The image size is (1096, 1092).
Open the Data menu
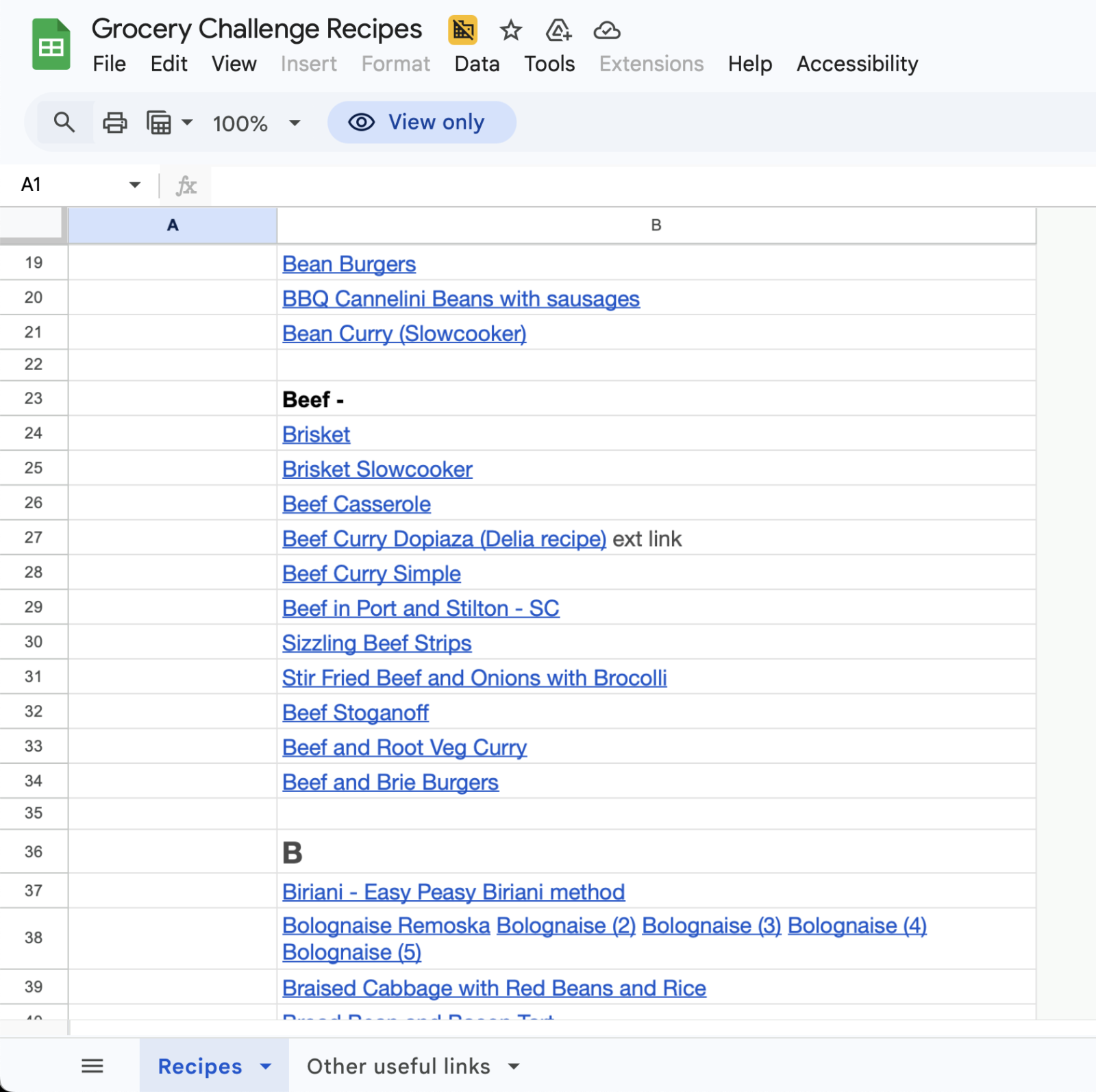[x=477, y=64]
